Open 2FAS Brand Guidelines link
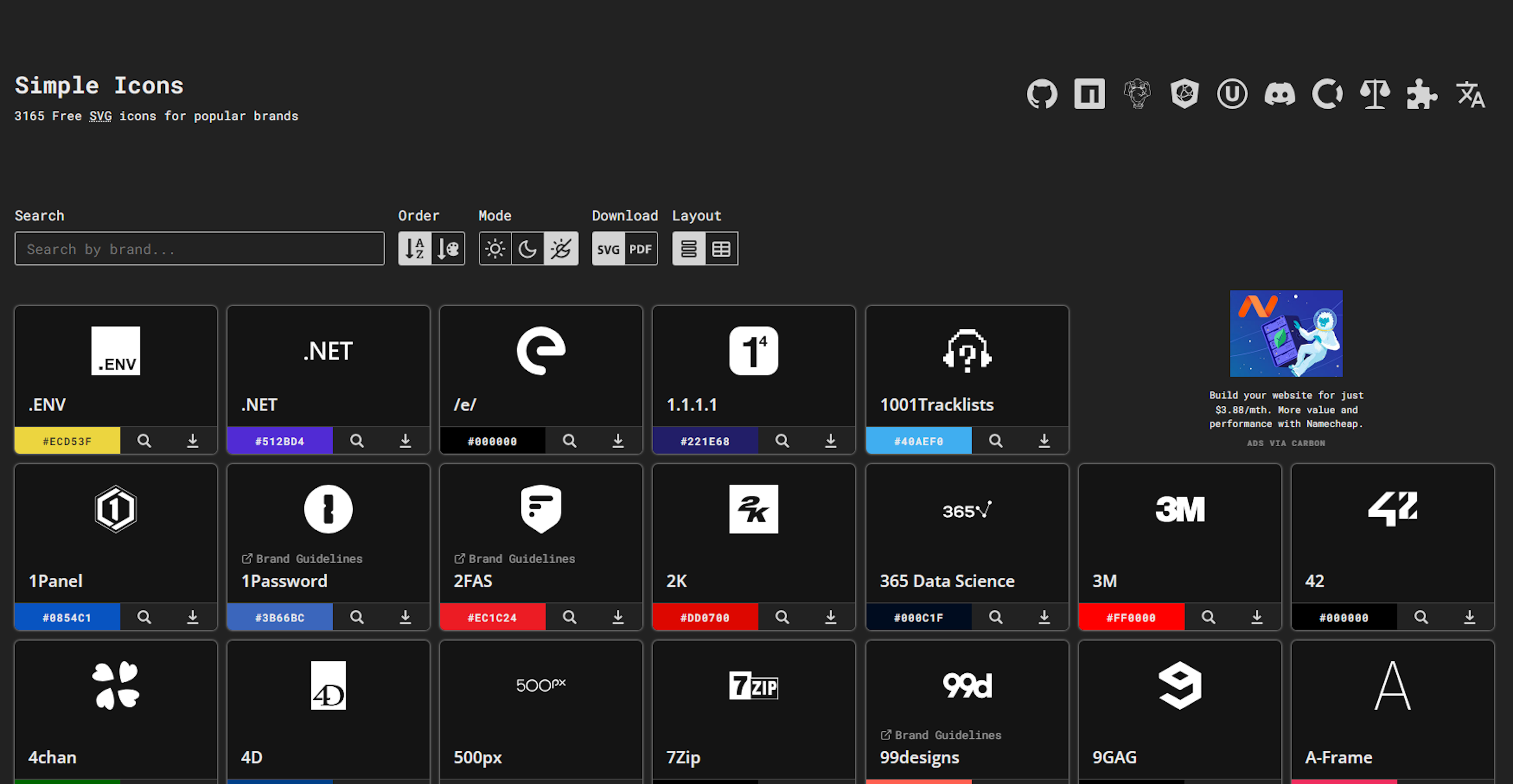This screenshot has width=1513, height=784. point(515,559)
